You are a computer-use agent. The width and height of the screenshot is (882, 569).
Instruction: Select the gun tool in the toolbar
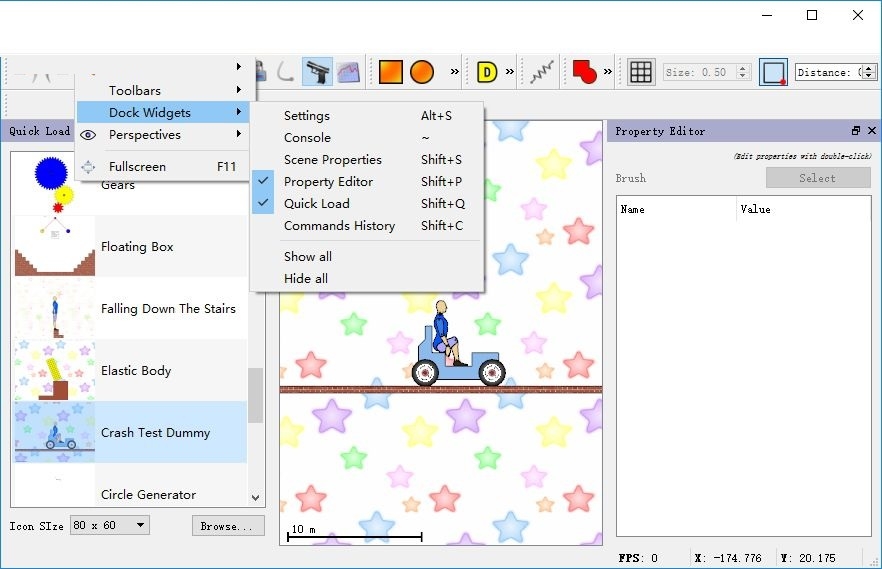point(317,72)
